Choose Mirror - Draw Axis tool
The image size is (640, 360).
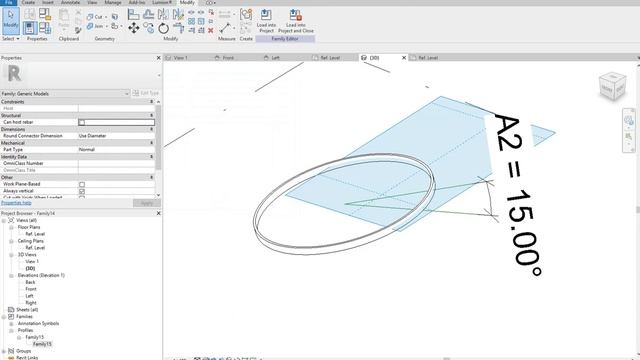click(x=178, y=14)
